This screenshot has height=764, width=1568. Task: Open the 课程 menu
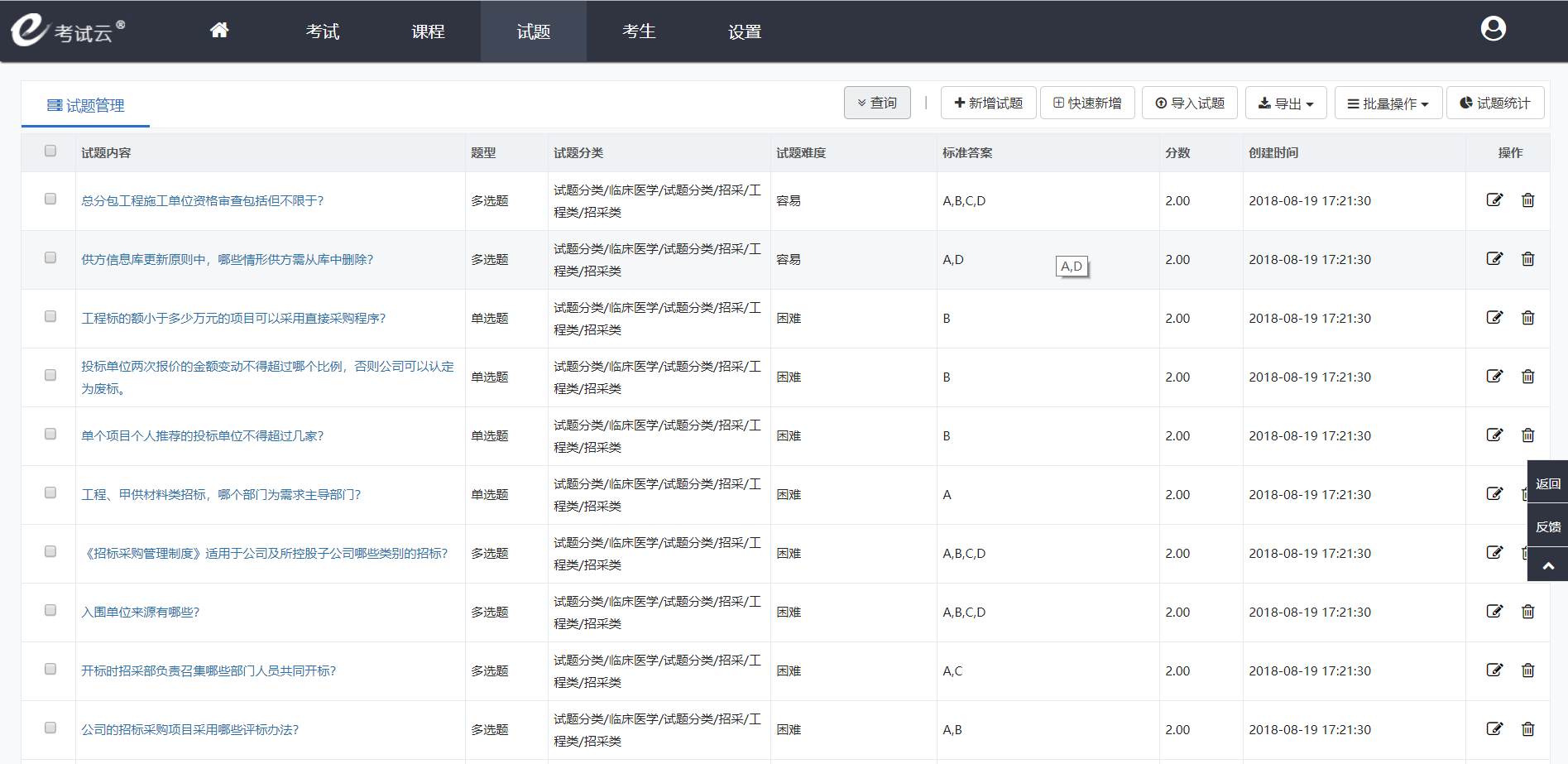tap(428, 31)
